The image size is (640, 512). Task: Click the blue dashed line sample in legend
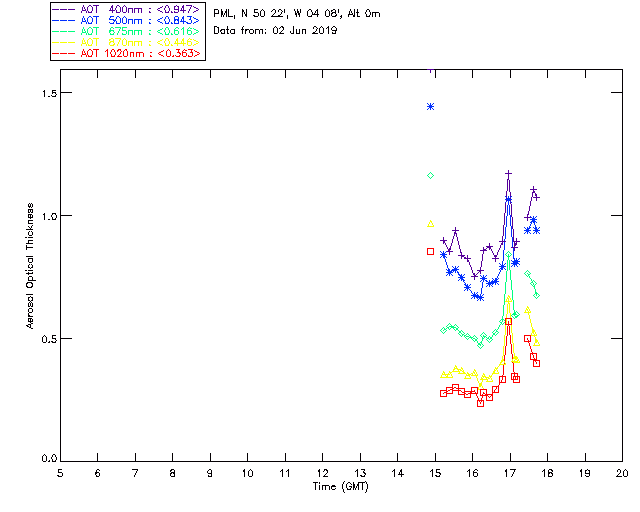pyautogui.click(x=64, y=20)
